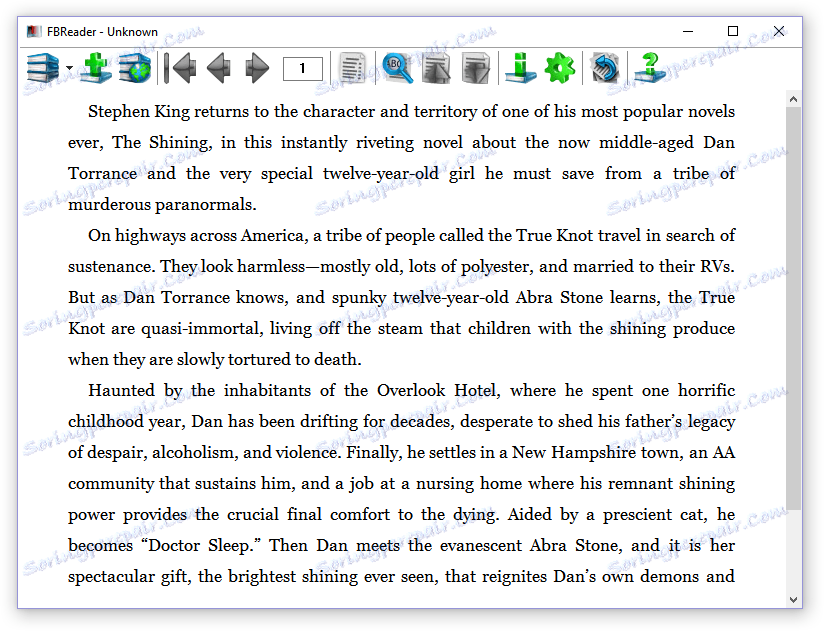The image size is (824, 631).
Task: Minimize the FBReader window
Action: coord(688,32)
